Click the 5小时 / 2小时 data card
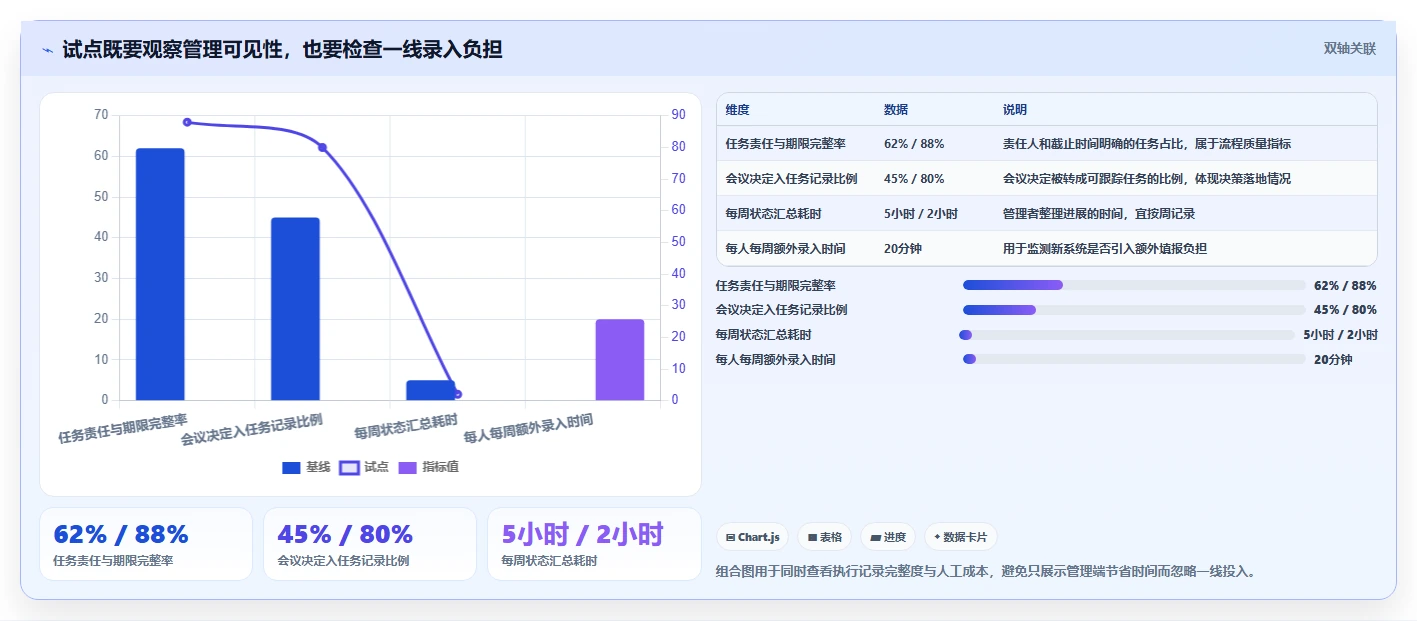Viewport: 1417px width, 621px height. tap(594, 544)
